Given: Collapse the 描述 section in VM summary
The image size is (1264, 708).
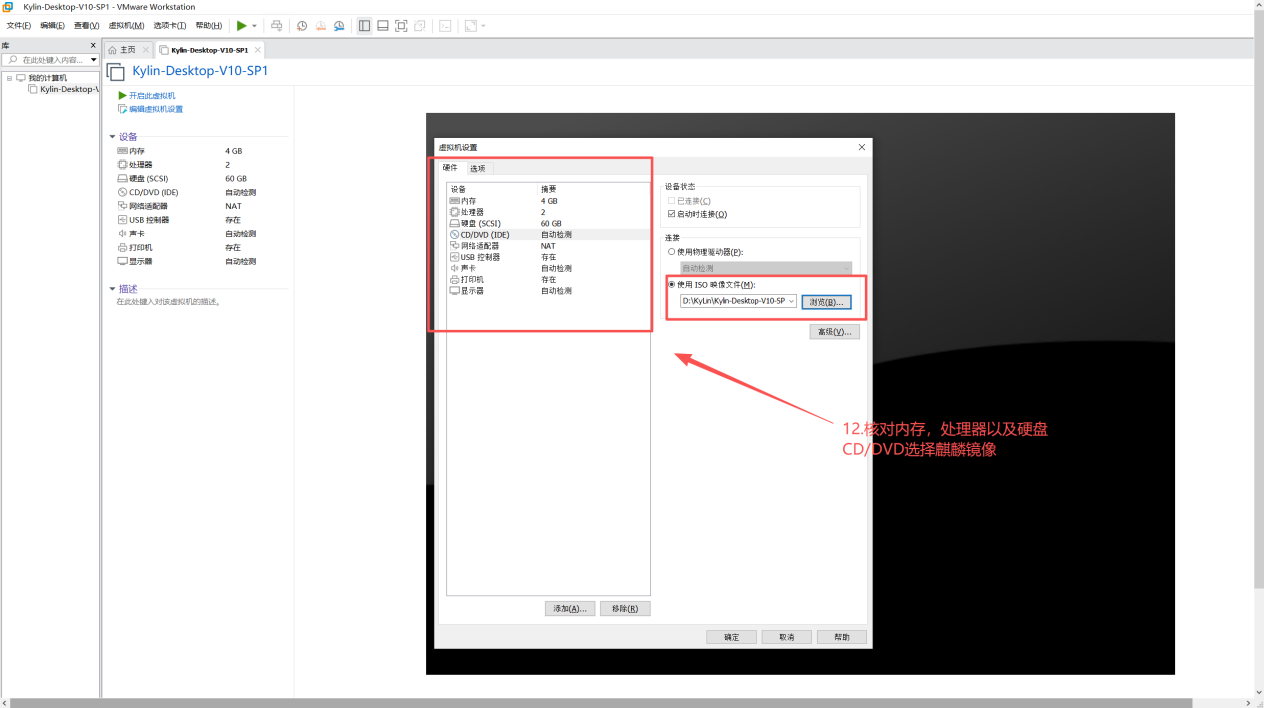Looking at the screenshot, I should 113,289.
